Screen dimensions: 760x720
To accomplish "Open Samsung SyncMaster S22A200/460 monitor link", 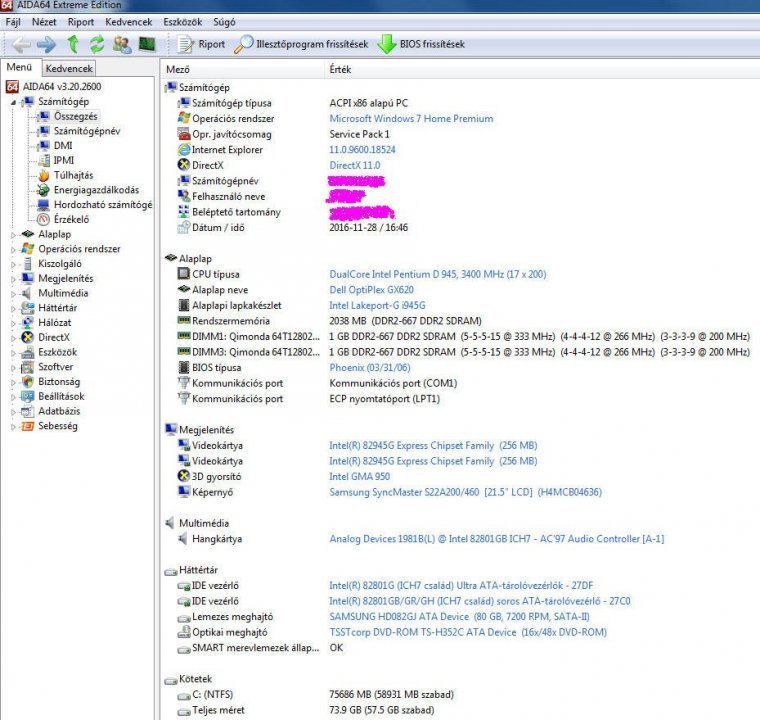I will [x=465, y=492].
